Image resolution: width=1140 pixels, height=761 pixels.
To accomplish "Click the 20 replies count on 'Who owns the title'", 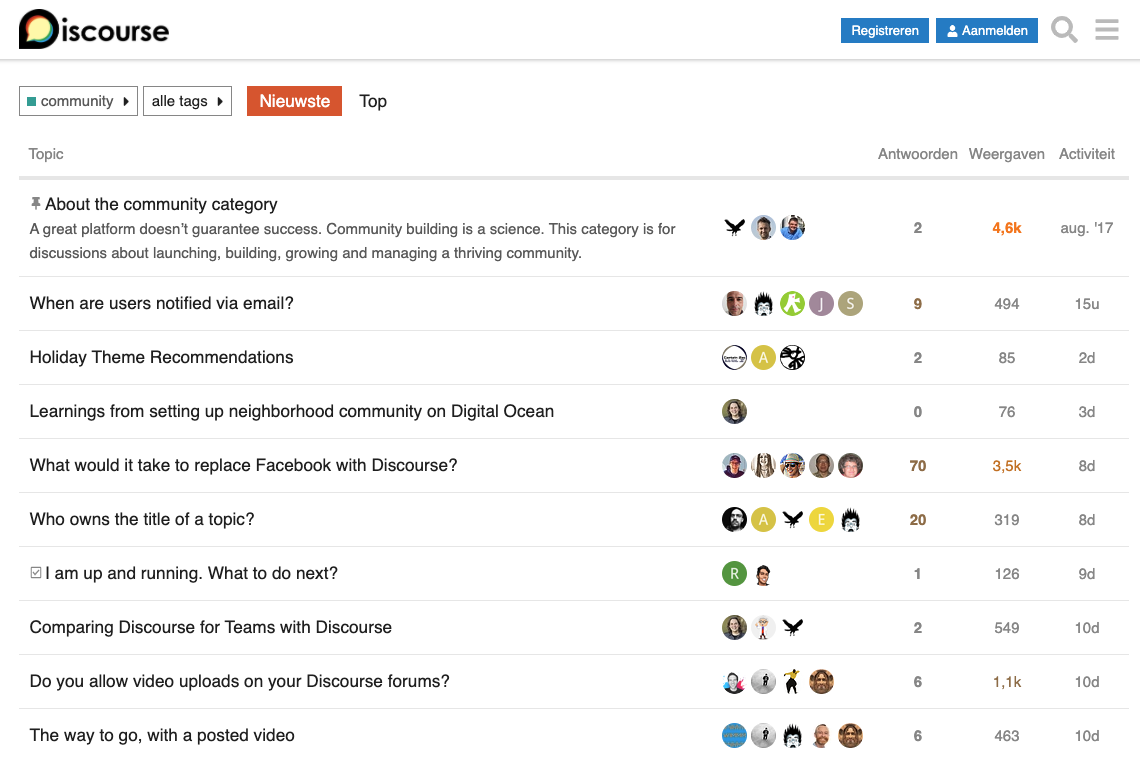I will point(918,520).
